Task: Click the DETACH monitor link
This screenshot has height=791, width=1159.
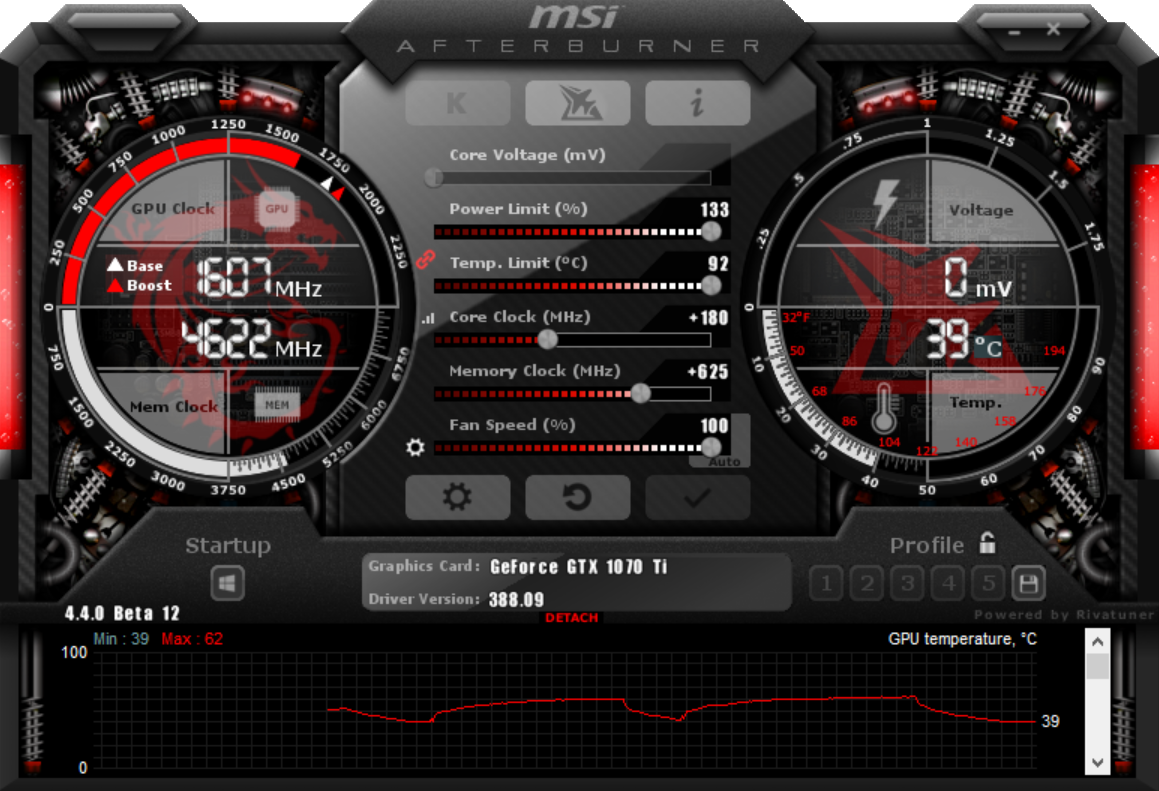Action: click(571, 618)
